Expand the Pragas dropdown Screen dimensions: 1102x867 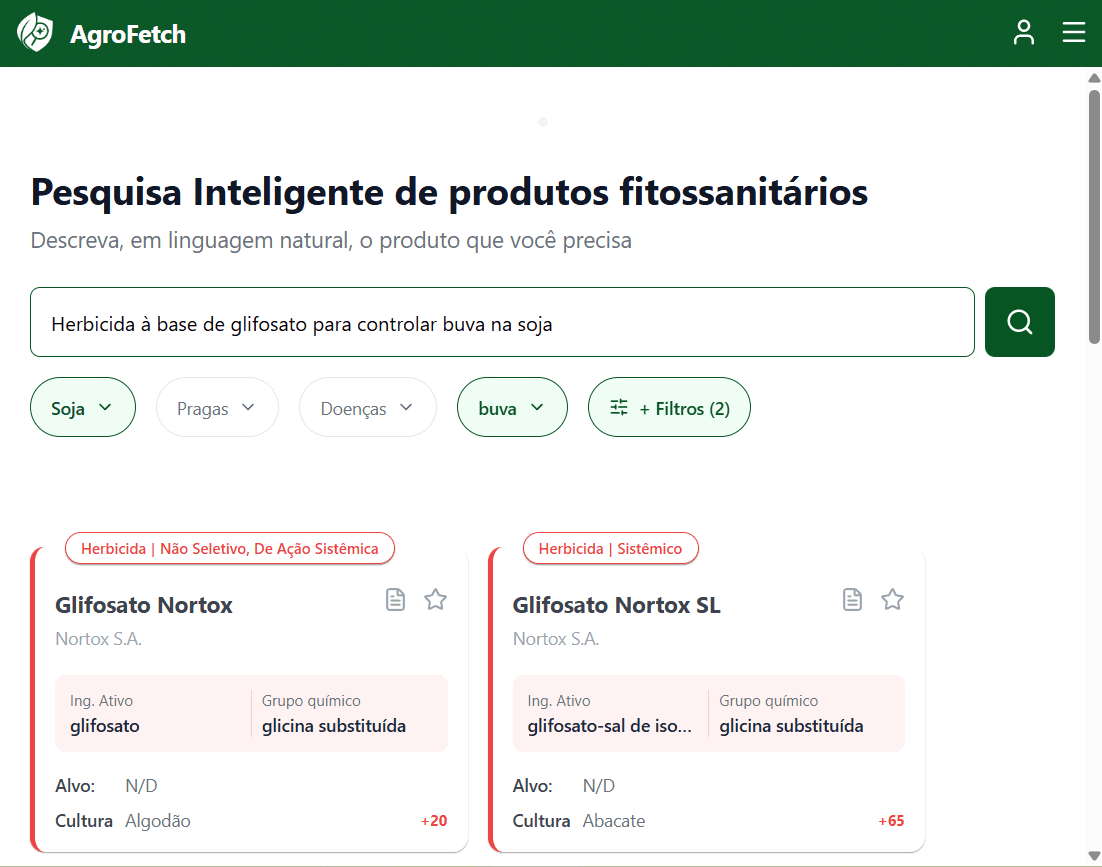[217, 407]
